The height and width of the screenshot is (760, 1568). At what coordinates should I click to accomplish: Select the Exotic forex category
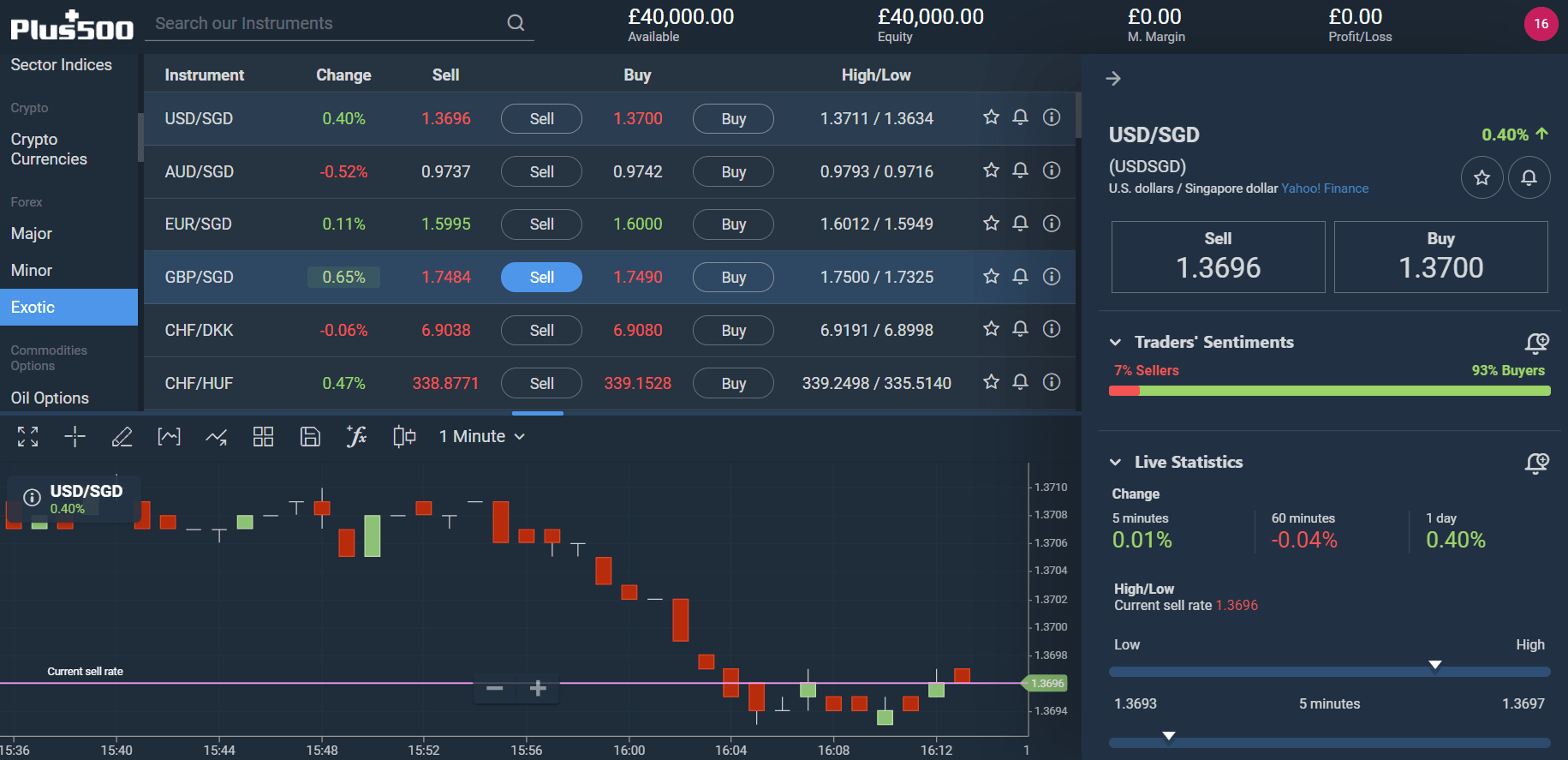click(69, 308)
